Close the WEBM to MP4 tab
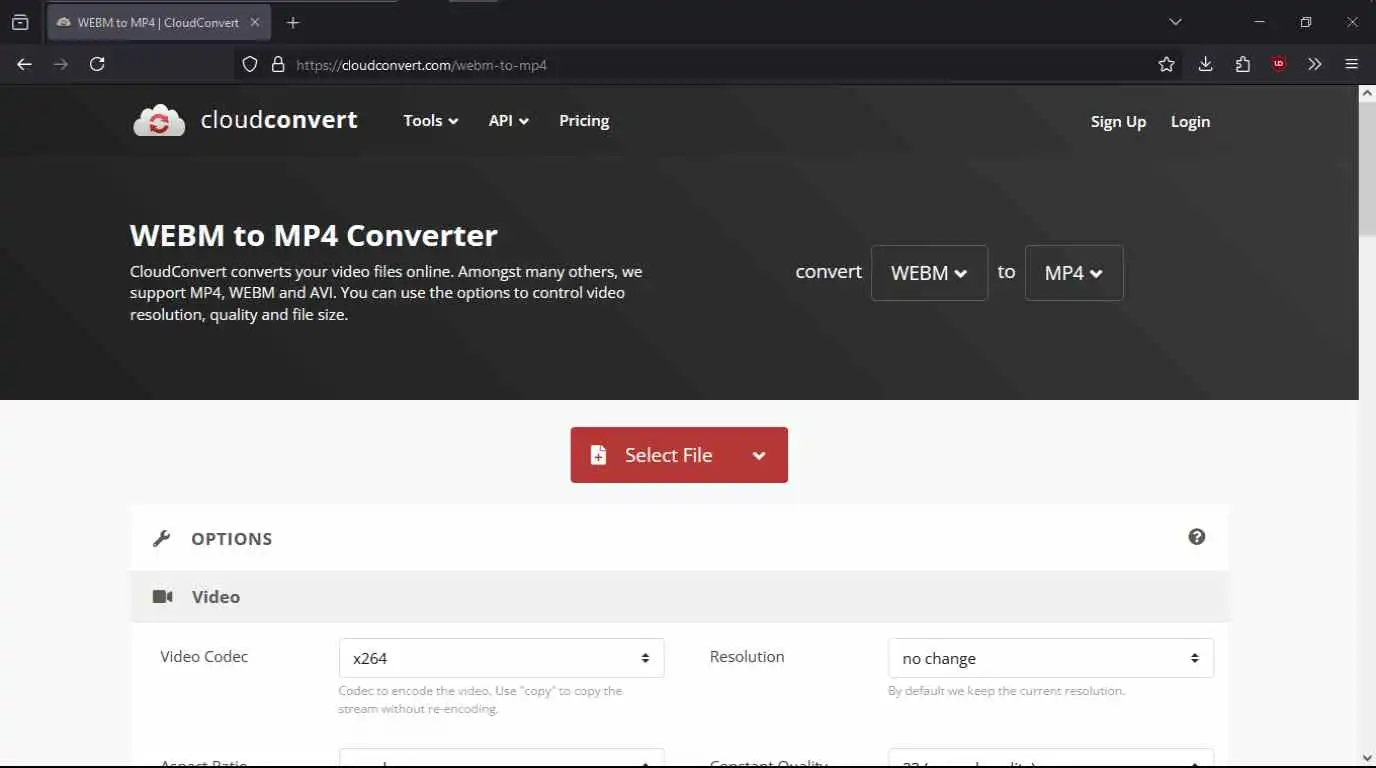The image size is (1376, 768). pos(255,22)
